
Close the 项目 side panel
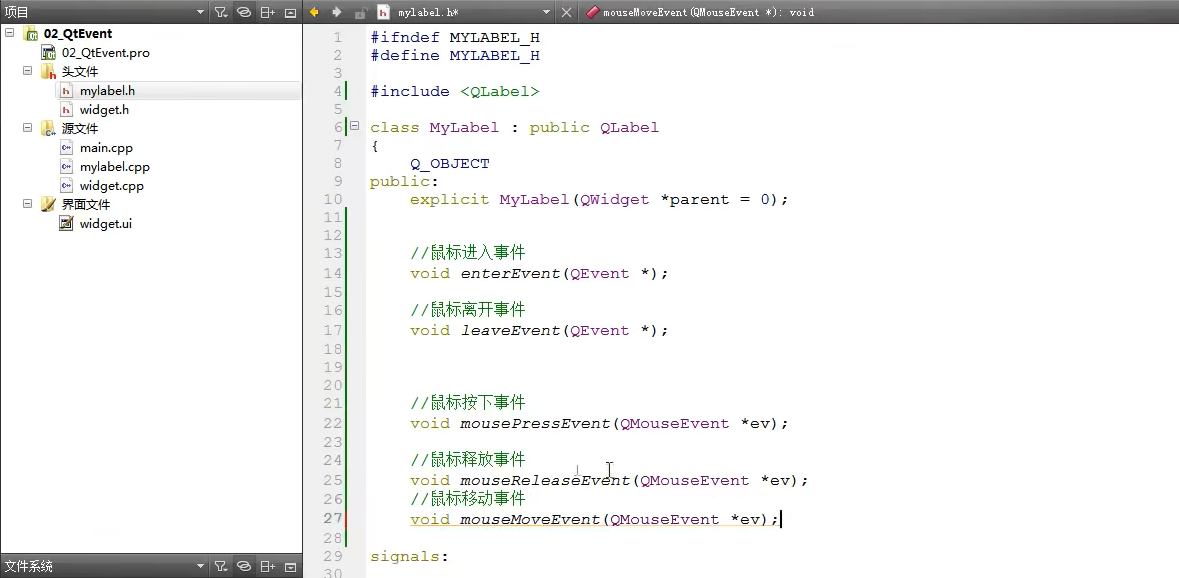coord(290,12)
